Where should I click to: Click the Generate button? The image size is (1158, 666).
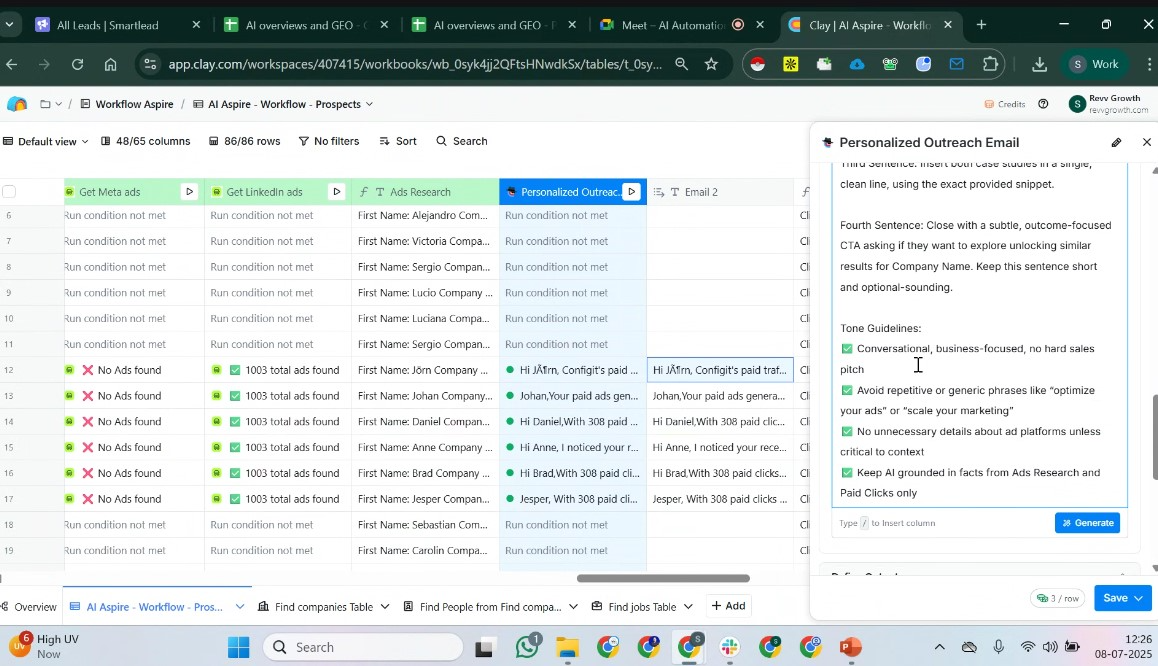pos(1087,523)
